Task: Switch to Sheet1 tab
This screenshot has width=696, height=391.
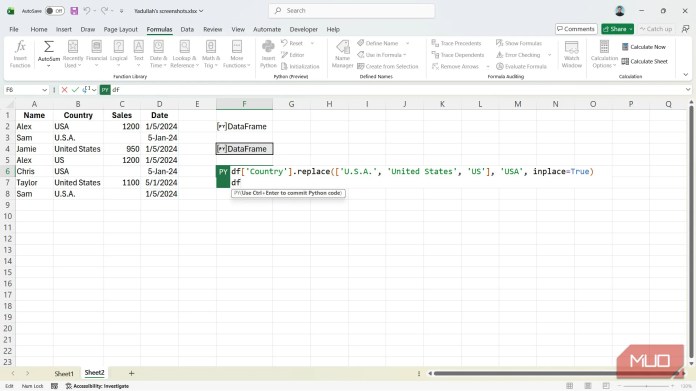Action: coord(64,373)
